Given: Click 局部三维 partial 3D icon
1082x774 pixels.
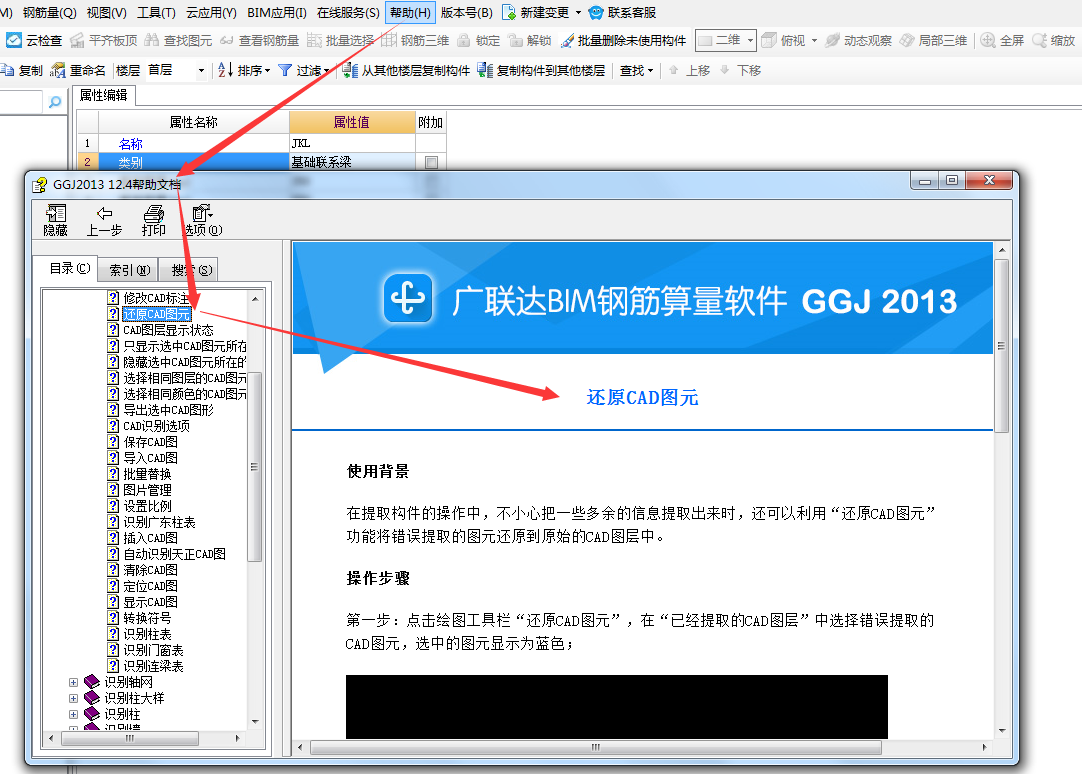Looking at the screenshot, I should coord(907,41).
